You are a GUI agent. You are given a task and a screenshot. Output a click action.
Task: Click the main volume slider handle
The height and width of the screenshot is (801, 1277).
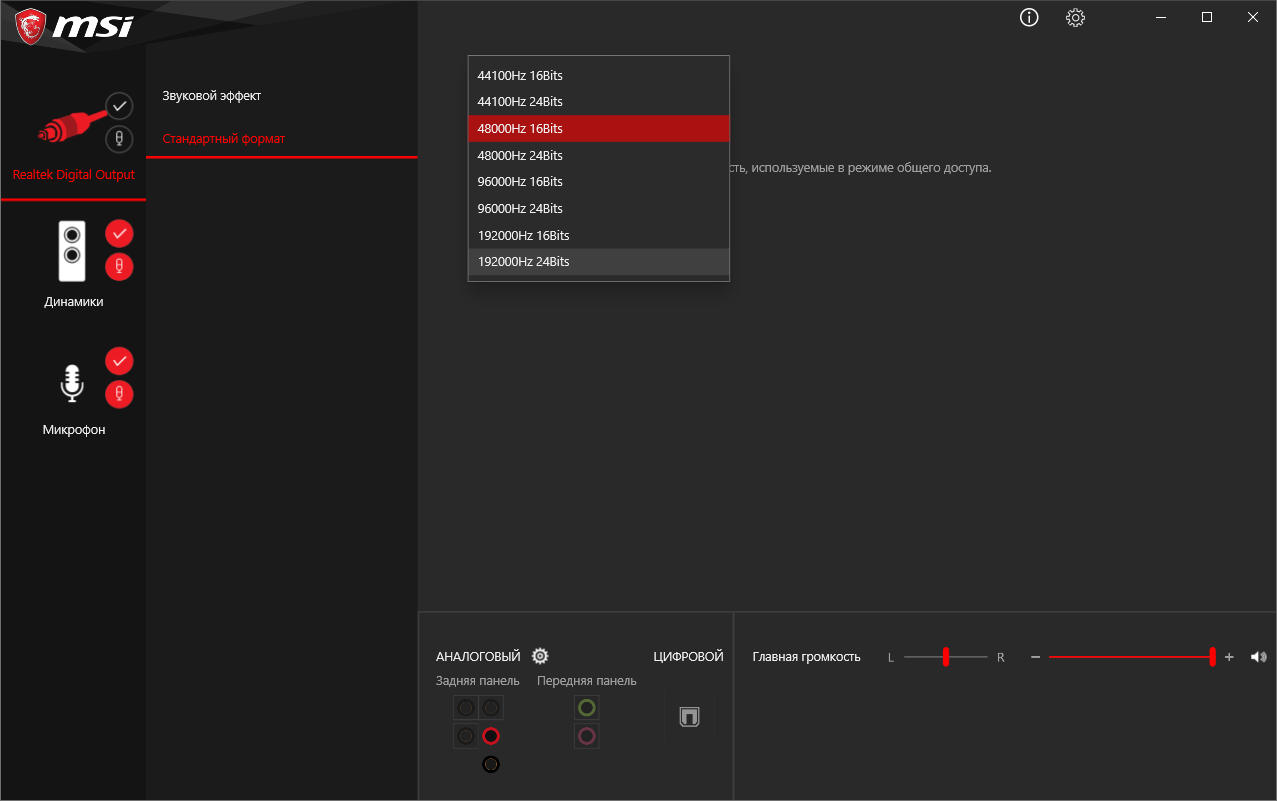tap(1212, 657)
